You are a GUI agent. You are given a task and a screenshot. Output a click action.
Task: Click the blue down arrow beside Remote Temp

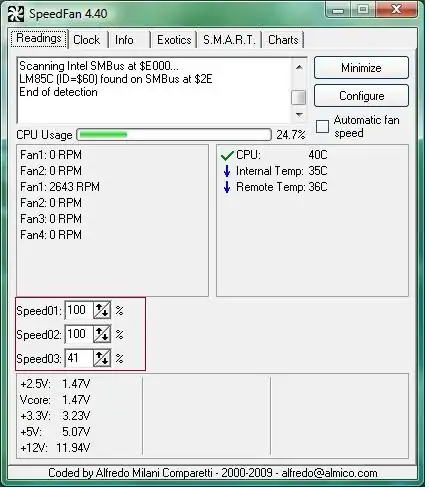(227, 187)
